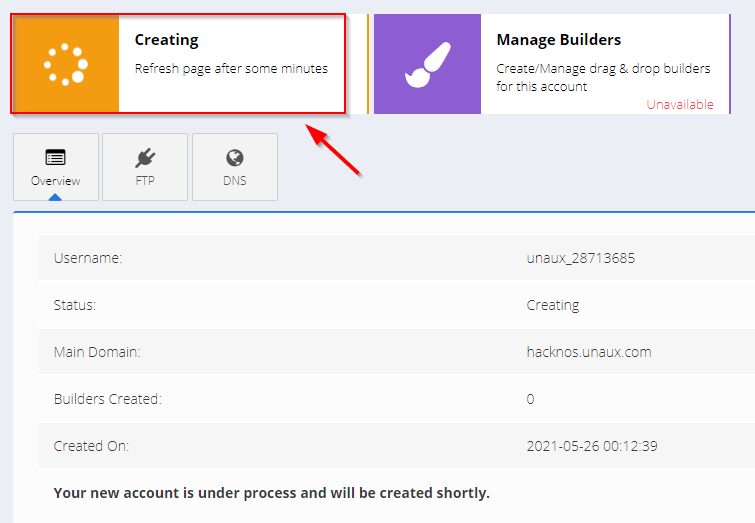Click the Main Domain: label
The image size is (755, 523).
[97, 352]
